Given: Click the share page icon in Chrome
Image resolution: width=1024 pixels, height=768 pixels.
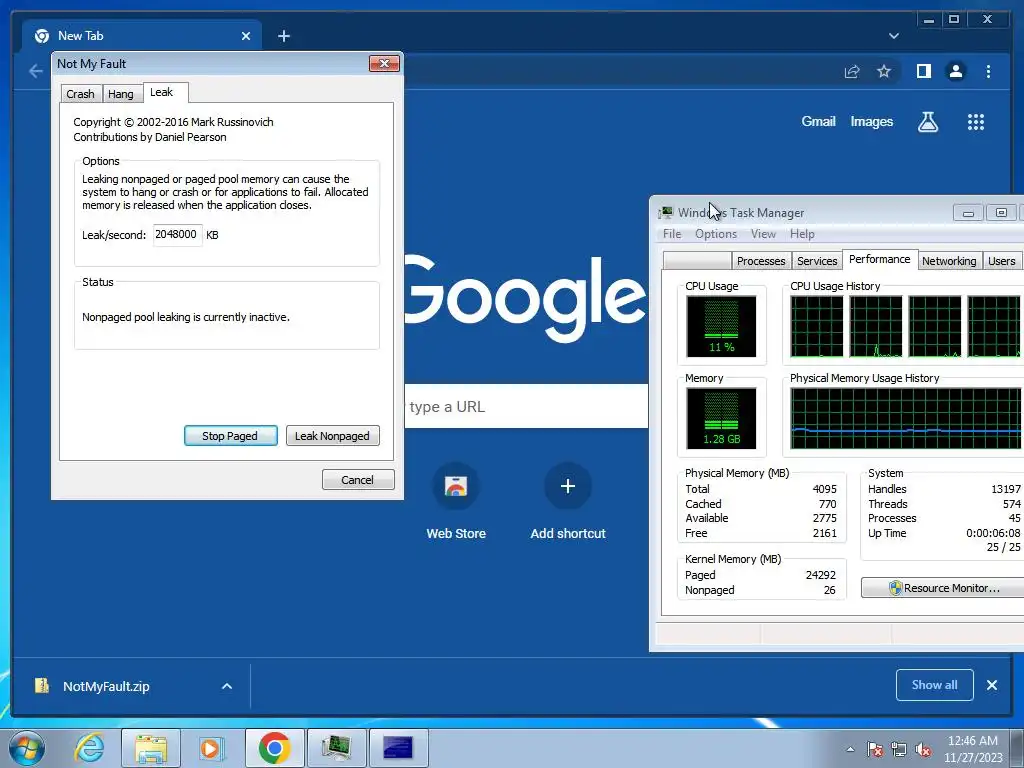Looking at the screenshot, I should coord(852,71).
